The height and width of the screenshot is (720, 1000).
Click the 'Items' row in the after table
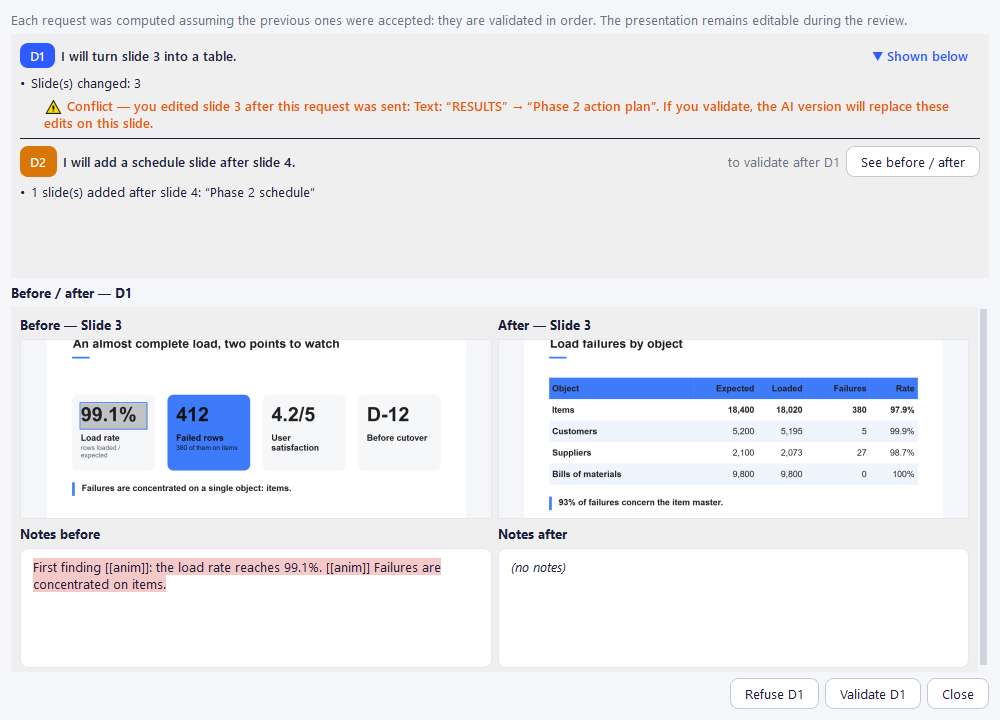coord(733,410)
